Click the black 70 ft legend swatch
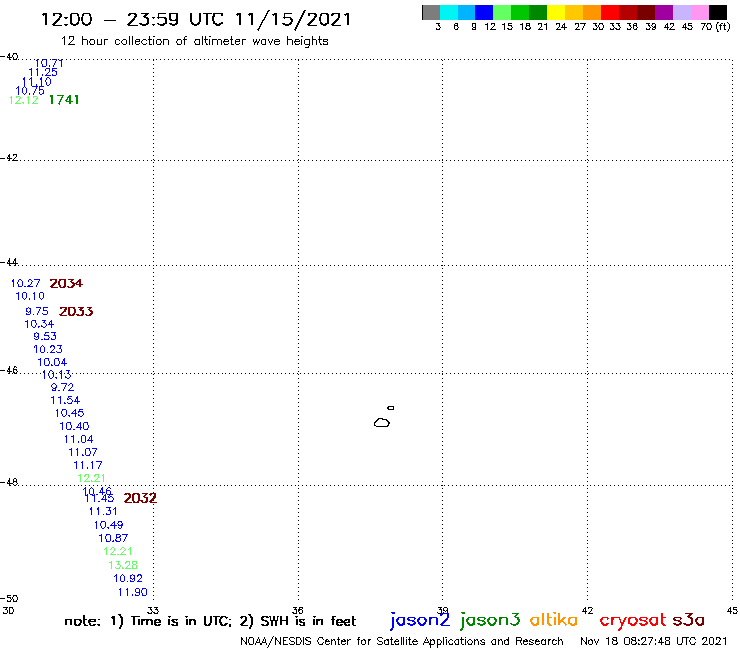This screenshot has width=740, height=650. coord(717,12)
